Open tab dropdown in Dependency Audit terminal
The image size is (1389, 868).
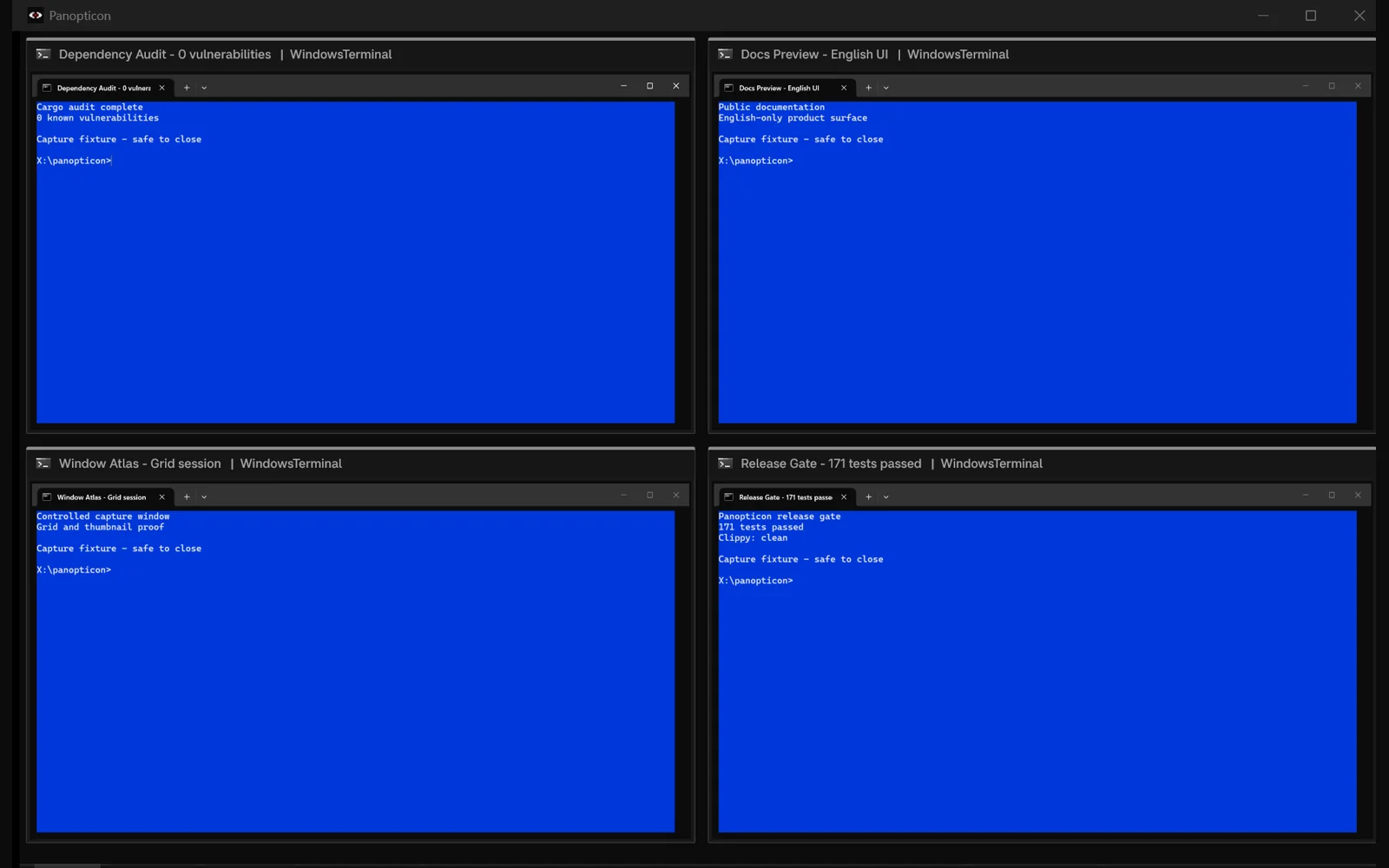coord(204,88)
